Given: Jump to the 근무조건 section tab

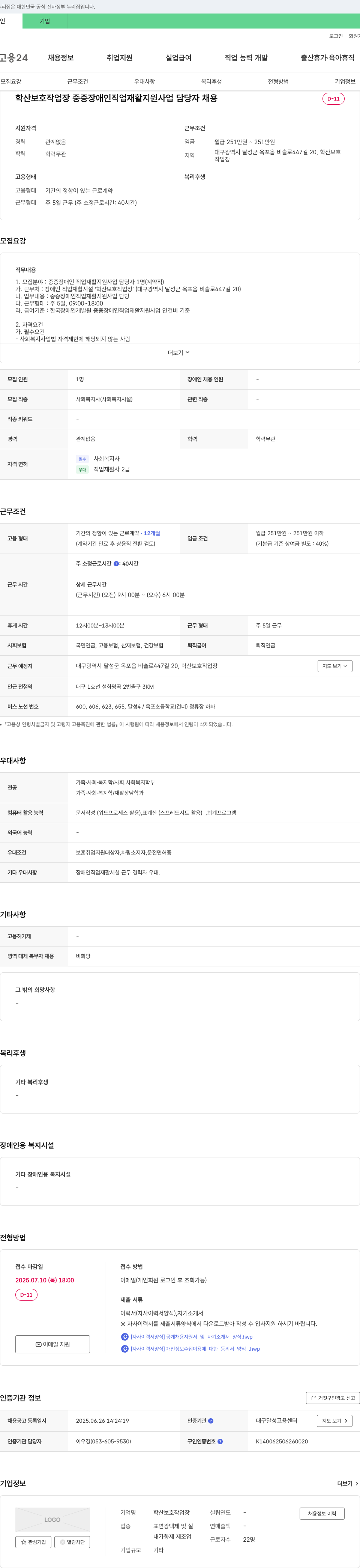Looking at the screenshot, I should (78, 81).
